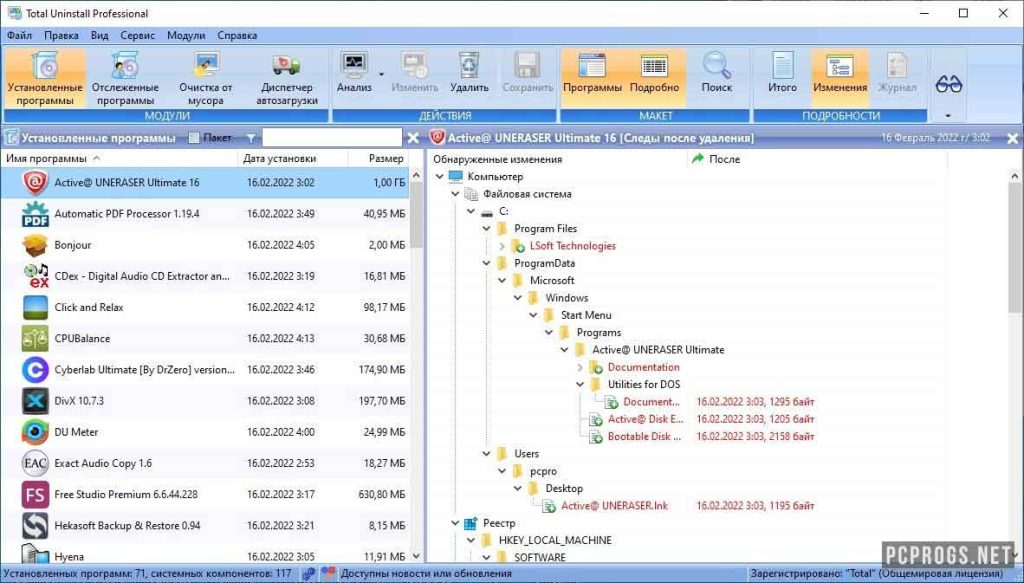1024x583 pixels.
Task: Select the Hekasoft Backup & Restore icon
Action: (35, 526)
